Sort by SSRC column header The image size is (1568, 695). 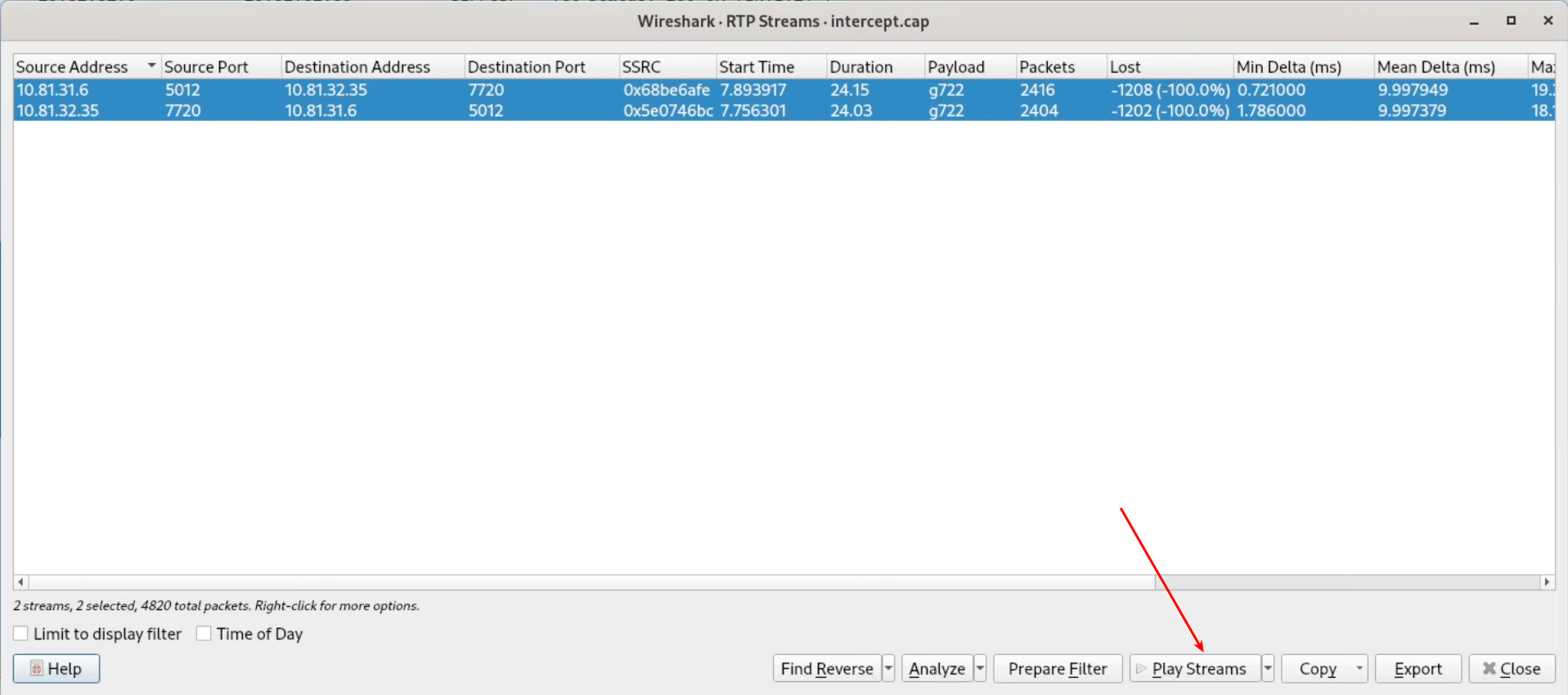(667, 67)
